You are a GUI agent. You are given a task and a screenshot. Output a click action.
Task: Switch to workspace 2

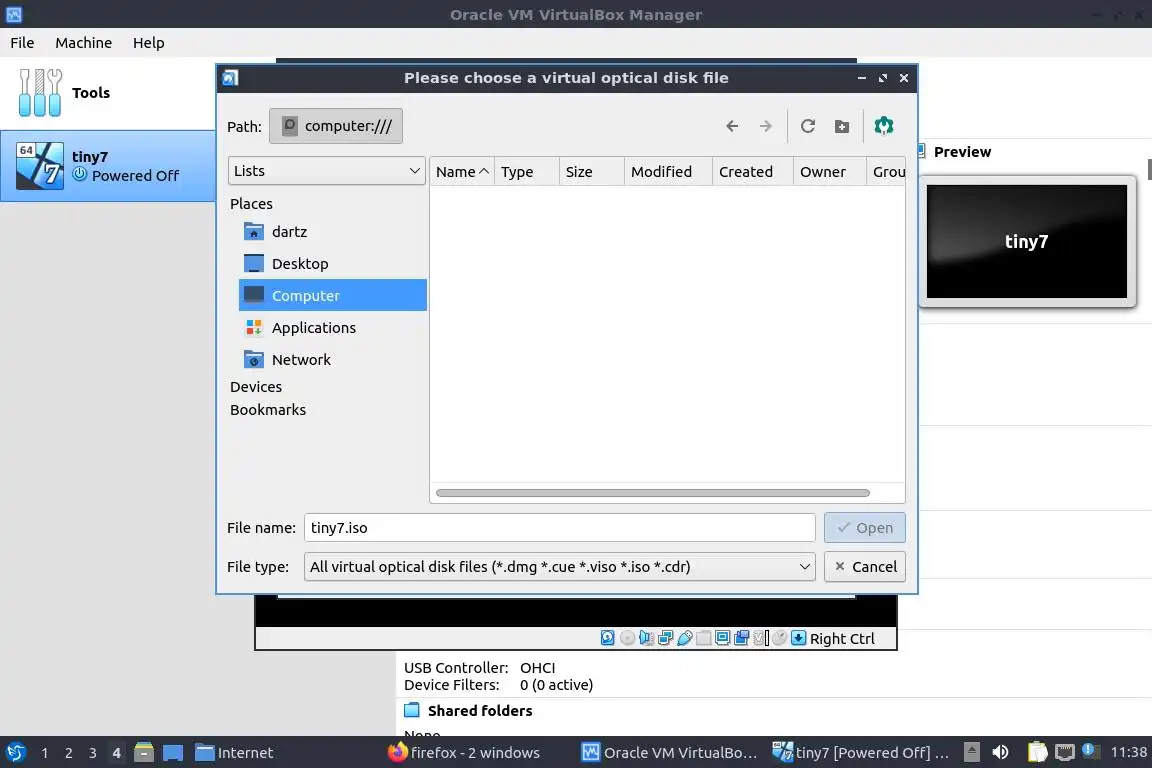[x=68, y=753]
